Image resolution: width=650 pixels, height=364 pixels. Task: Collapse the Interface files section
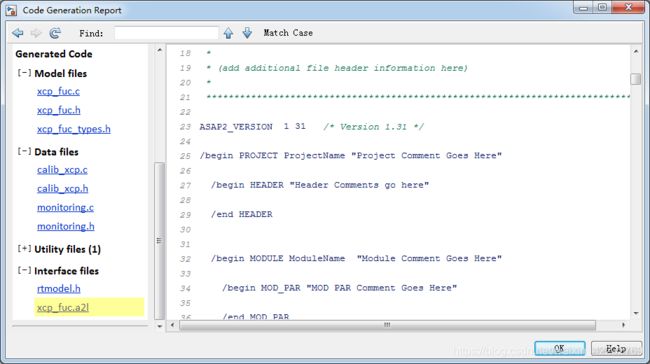pyautogui.click(x=24, y=270)
